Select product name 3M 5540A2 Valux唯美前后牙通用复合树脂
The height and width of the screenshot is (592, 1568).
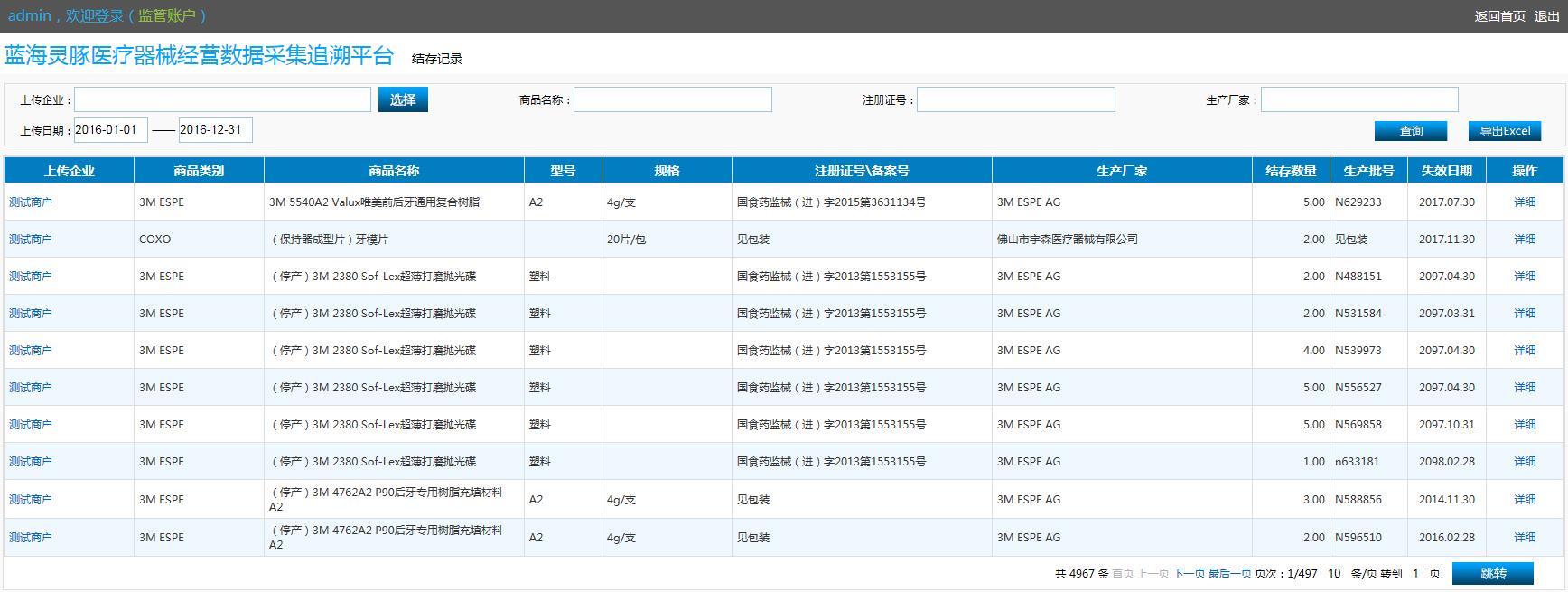[374, 202]
